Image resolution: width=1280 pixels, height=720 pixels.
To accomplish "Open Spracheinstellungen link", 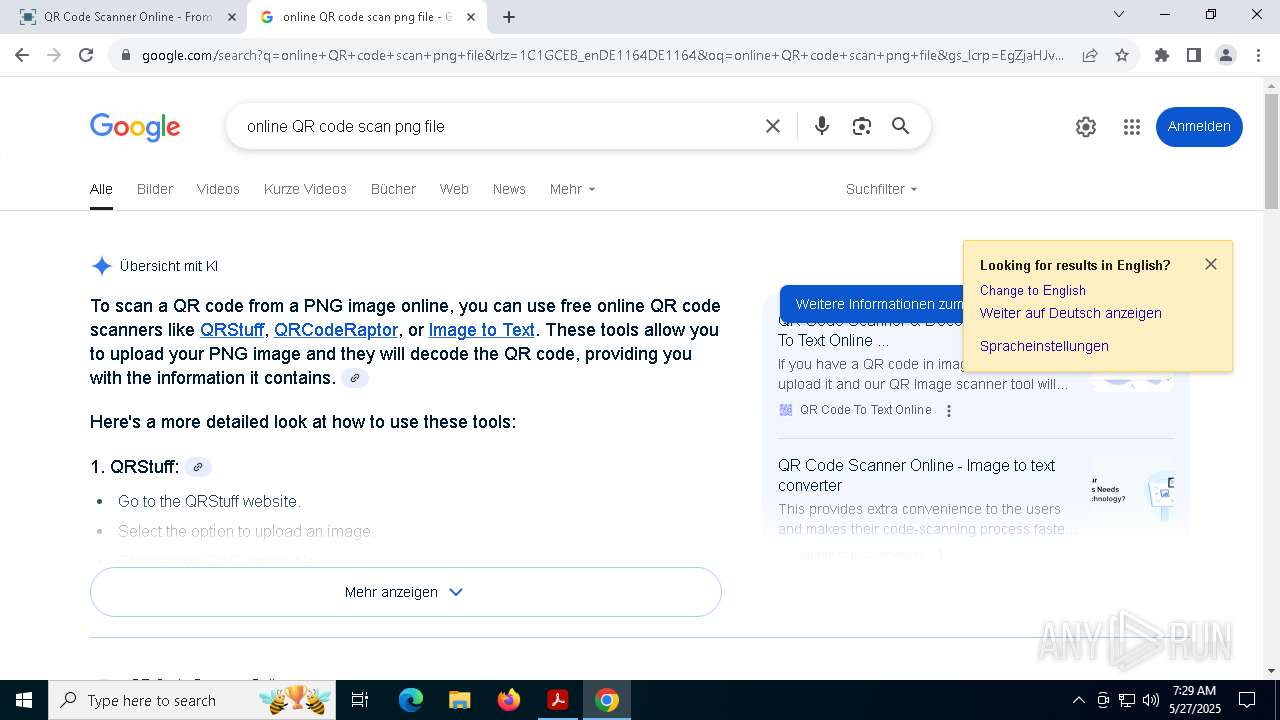I will coord(1044,346).
